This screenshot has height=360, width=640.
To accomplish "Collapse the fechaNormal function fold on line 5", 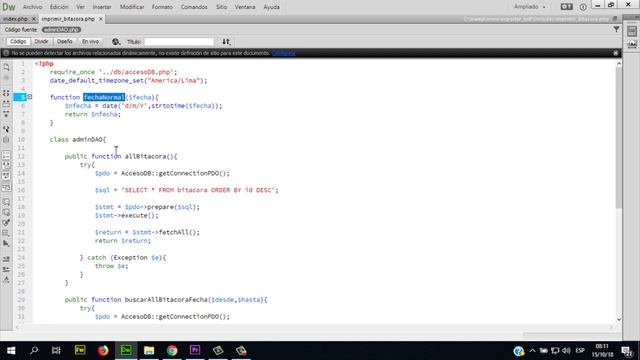I will (x=29, y=97).
